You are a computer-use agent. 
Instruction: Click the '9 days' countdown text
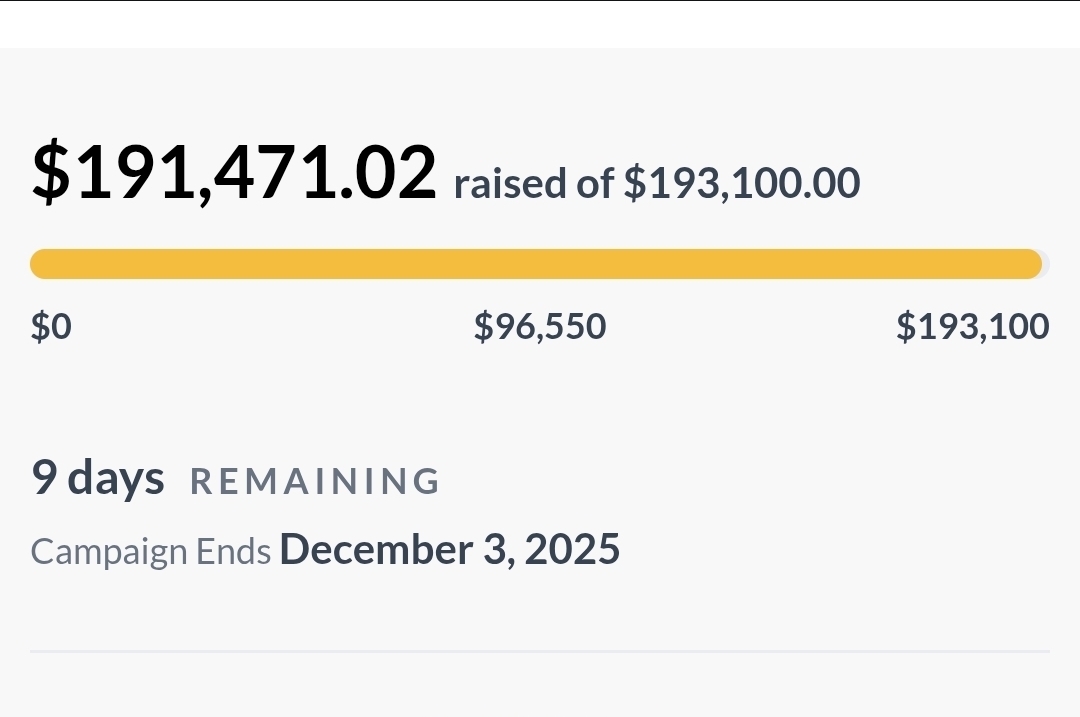pos(97,477)
